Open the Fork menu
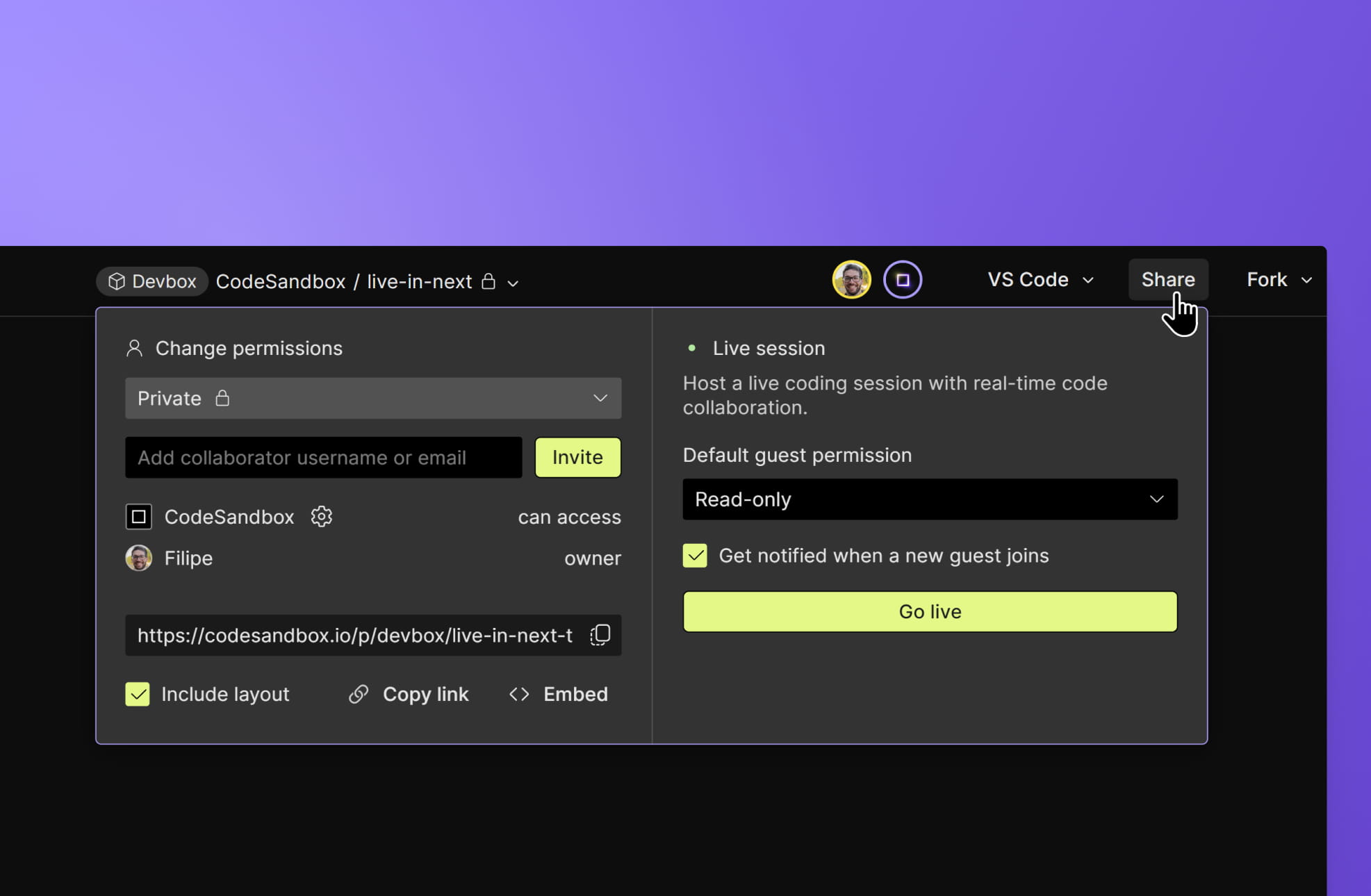Image resolution: width=1371 pixels, height=896 pixels. 1279,280
